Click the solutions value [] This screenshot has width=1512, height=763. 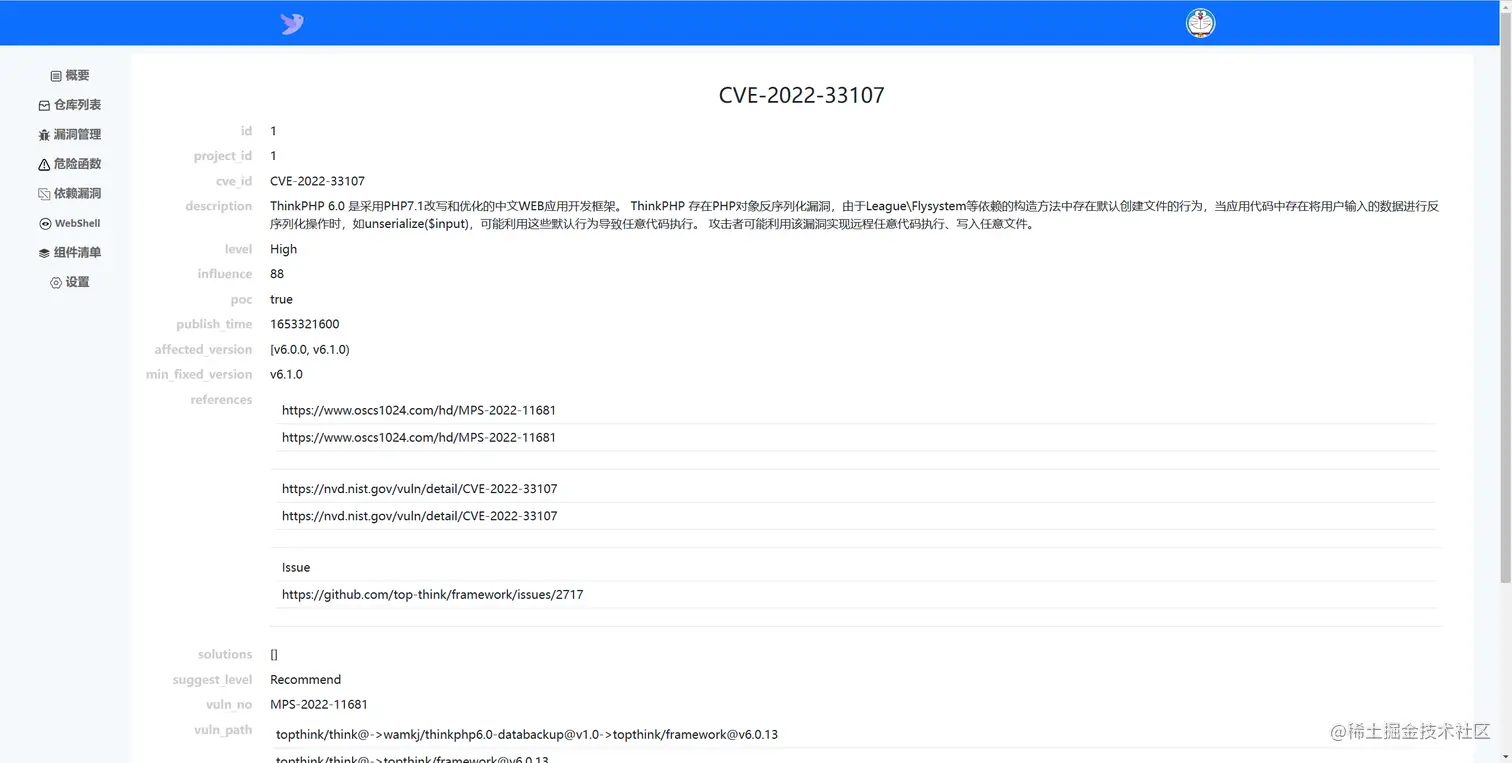[274, 654]
